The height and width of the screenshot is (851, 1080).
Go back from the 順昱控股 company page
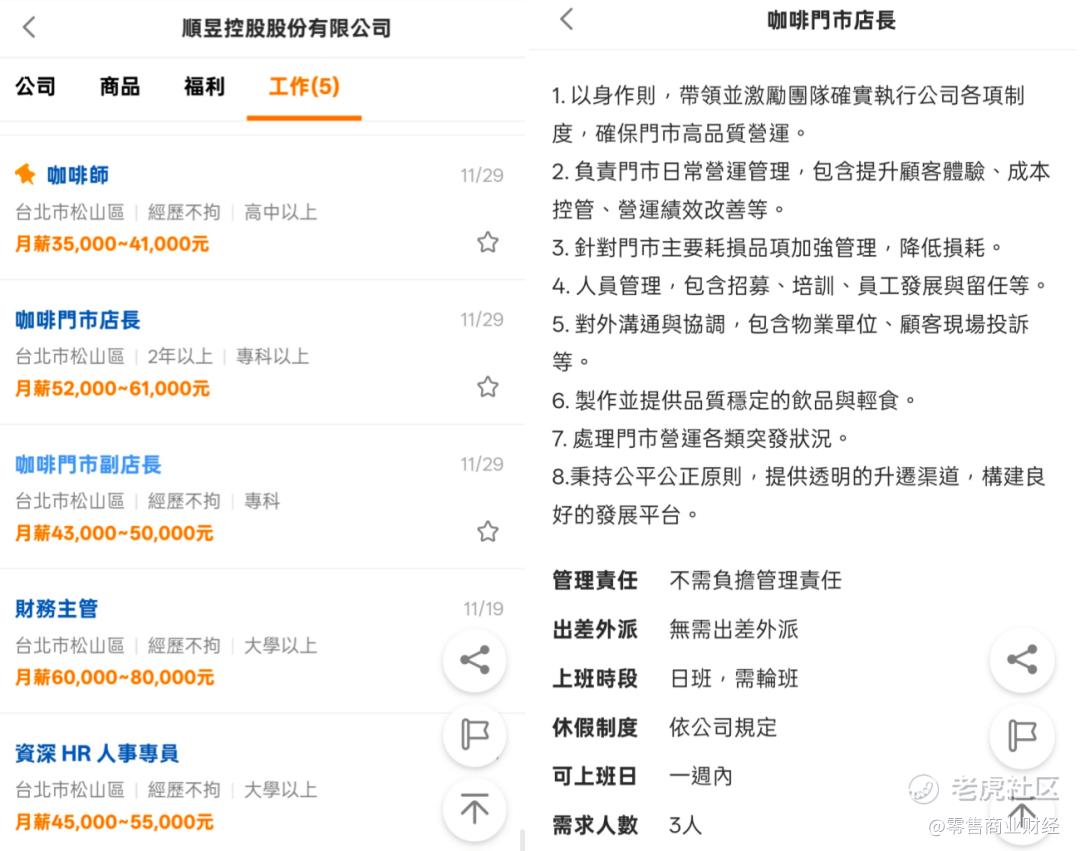tap(29, 28)
